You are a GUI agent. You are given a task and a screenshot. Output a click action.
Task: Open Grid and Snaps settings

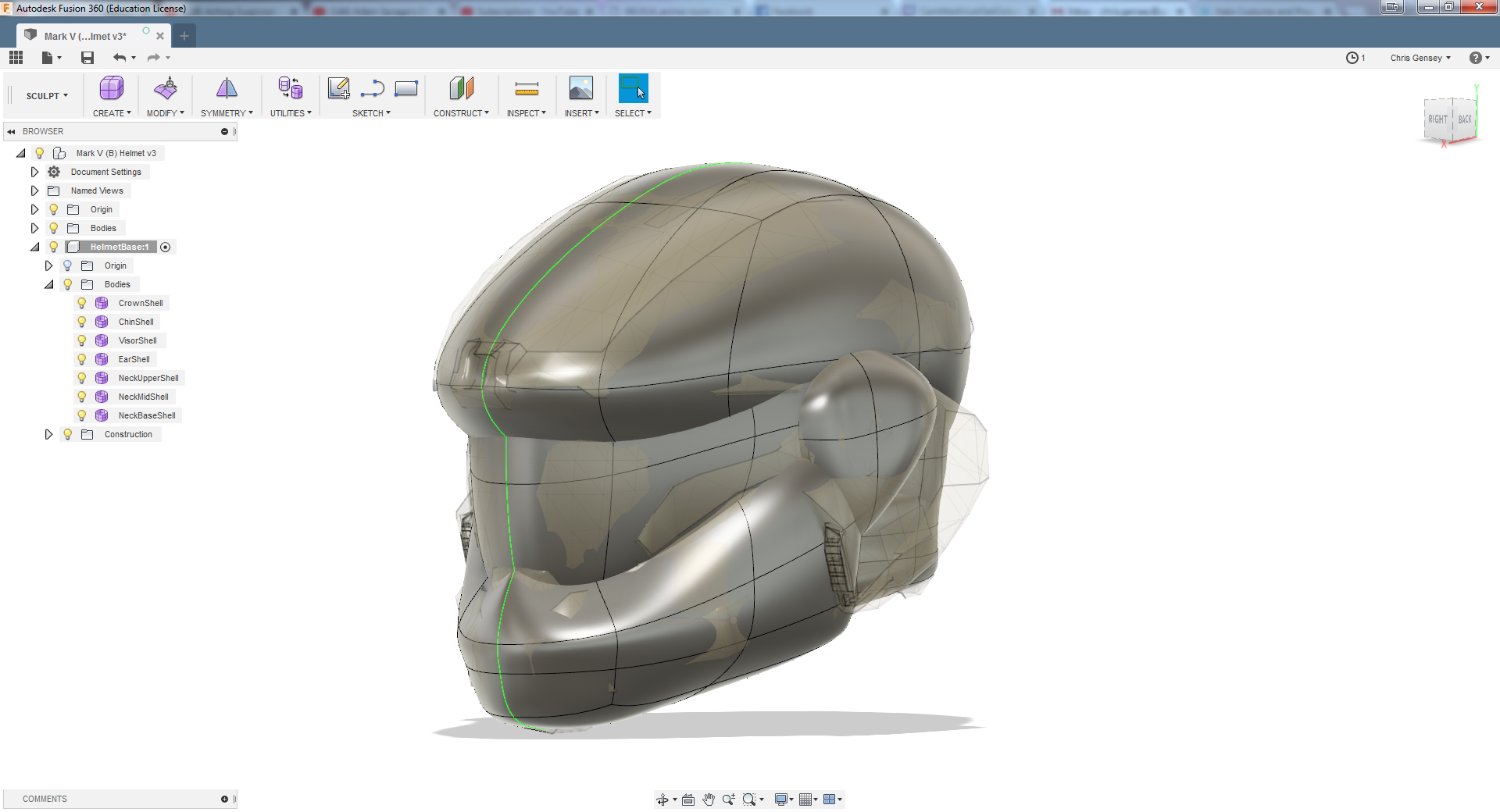pos(805,800)
